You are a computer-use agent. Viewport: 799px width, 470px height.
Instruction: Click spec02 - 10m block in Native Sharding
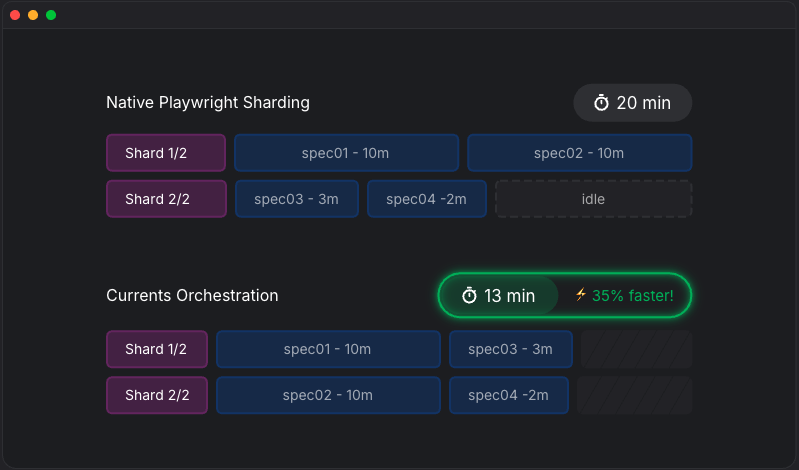[x=579, y=153]
